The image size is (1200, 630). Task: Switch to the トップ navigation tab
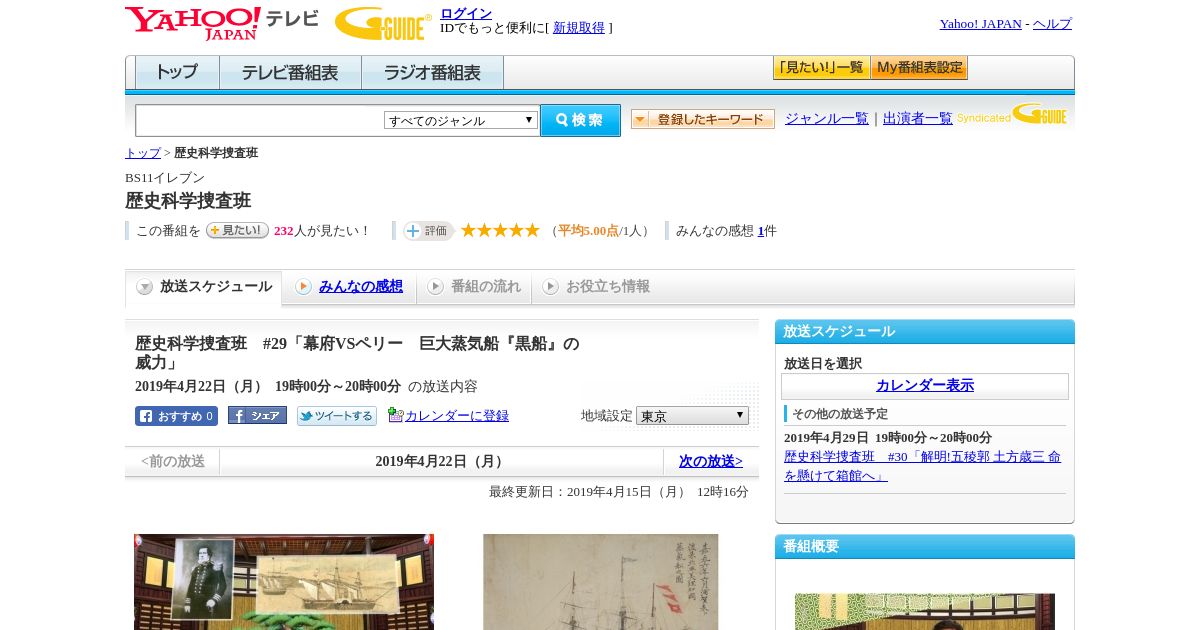[x=177, y=73]
